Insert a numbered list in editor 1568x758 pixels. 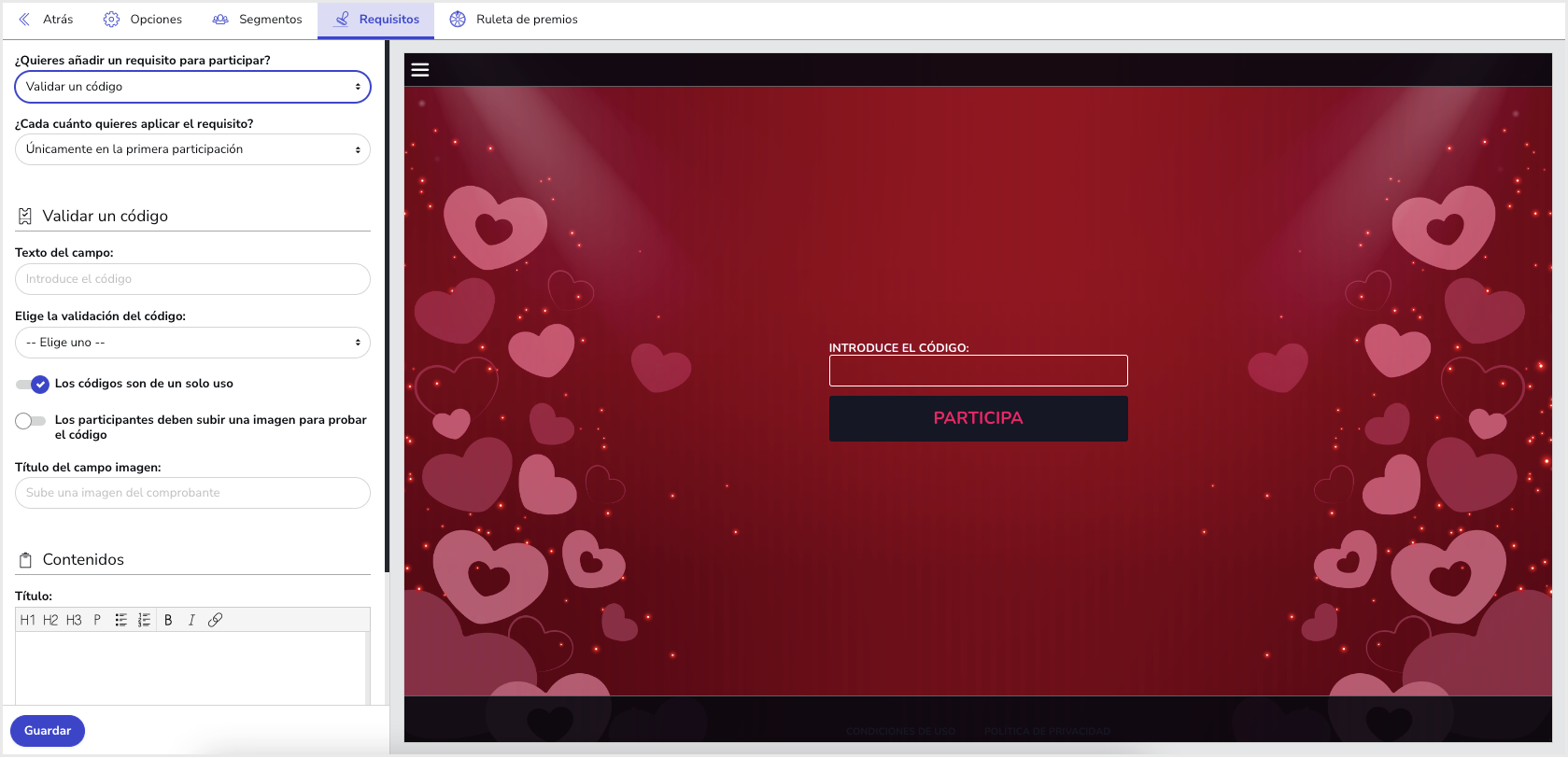point(144,620)
